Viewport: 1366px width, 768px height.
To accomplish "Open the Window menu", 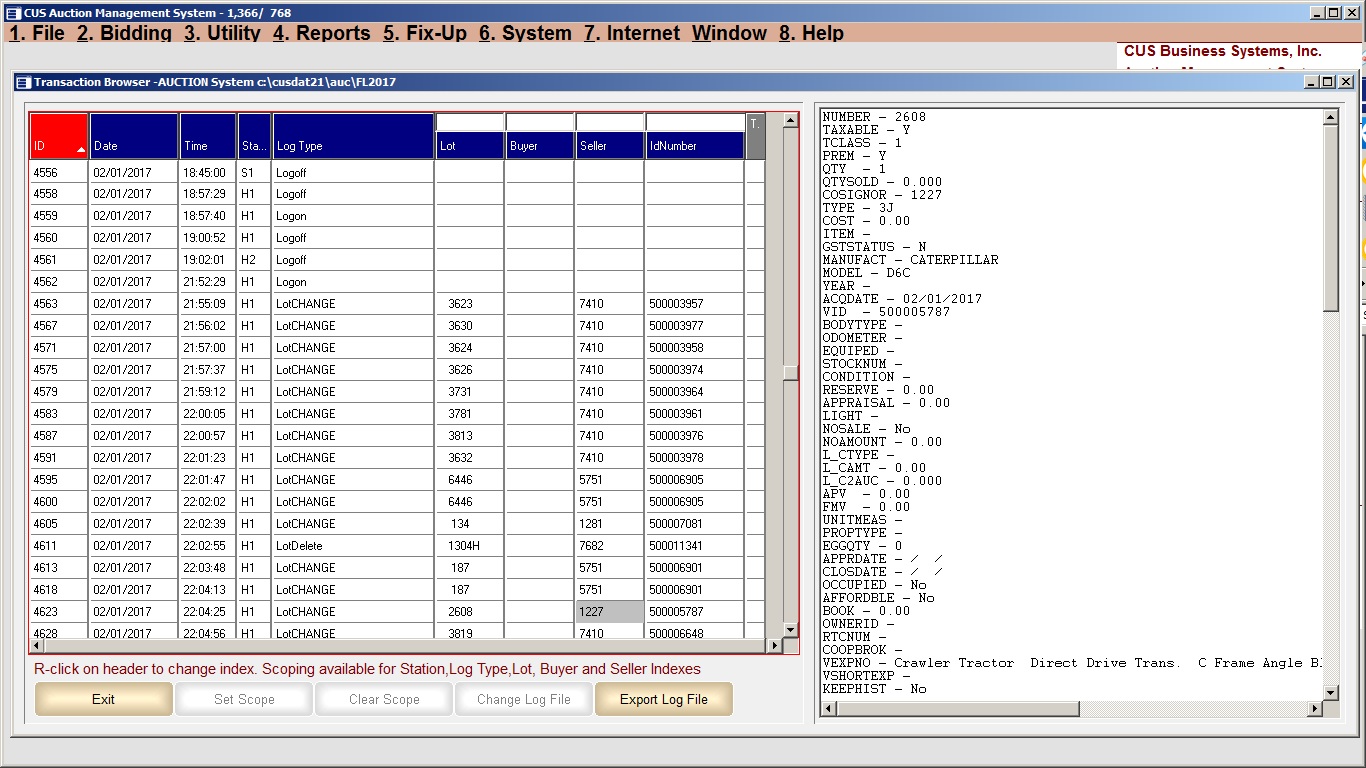I will click(729, 33).
